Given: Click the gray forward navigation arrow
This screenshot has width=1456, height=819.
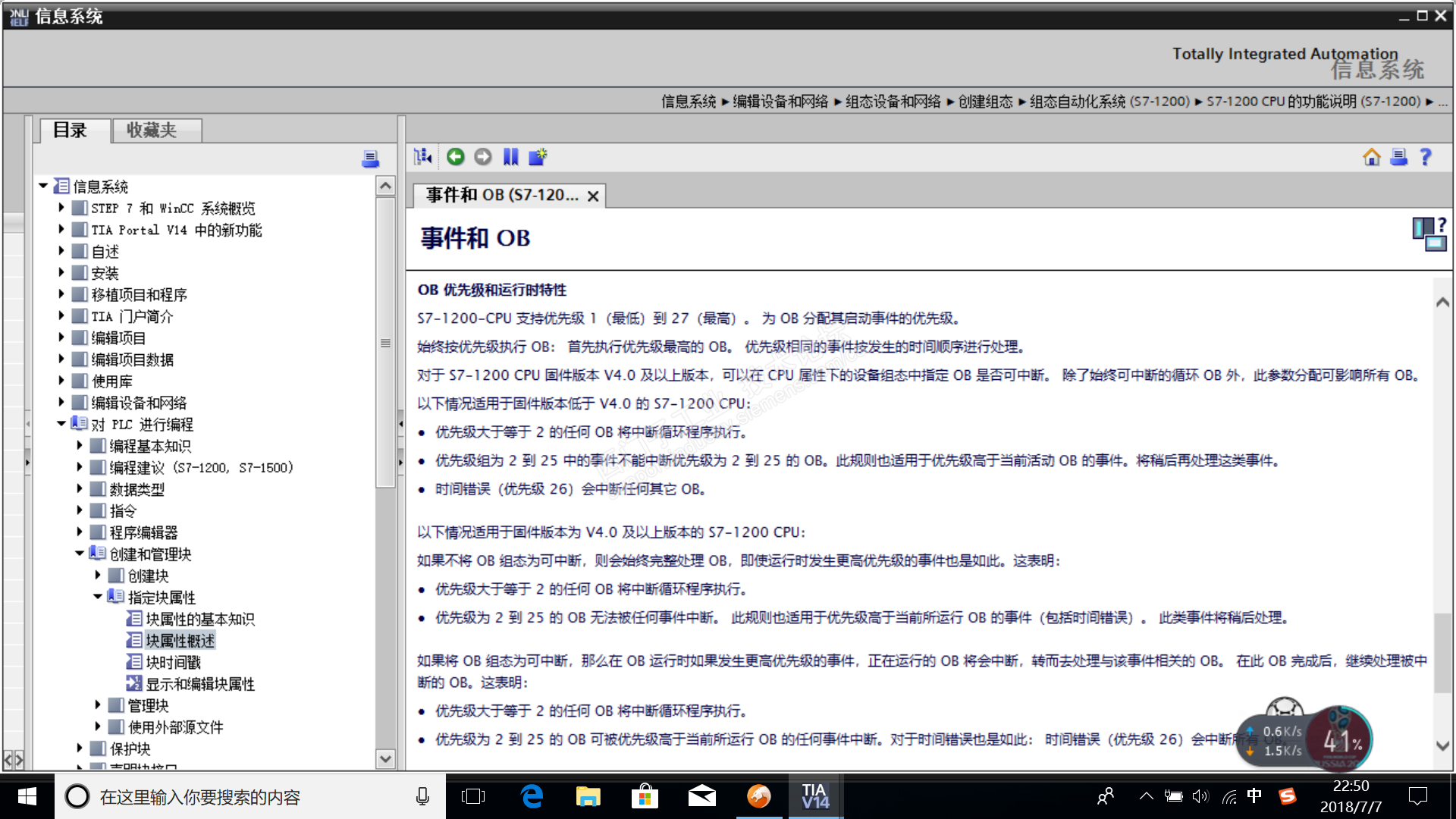Looking at the screenshot, I should [482, 157].
